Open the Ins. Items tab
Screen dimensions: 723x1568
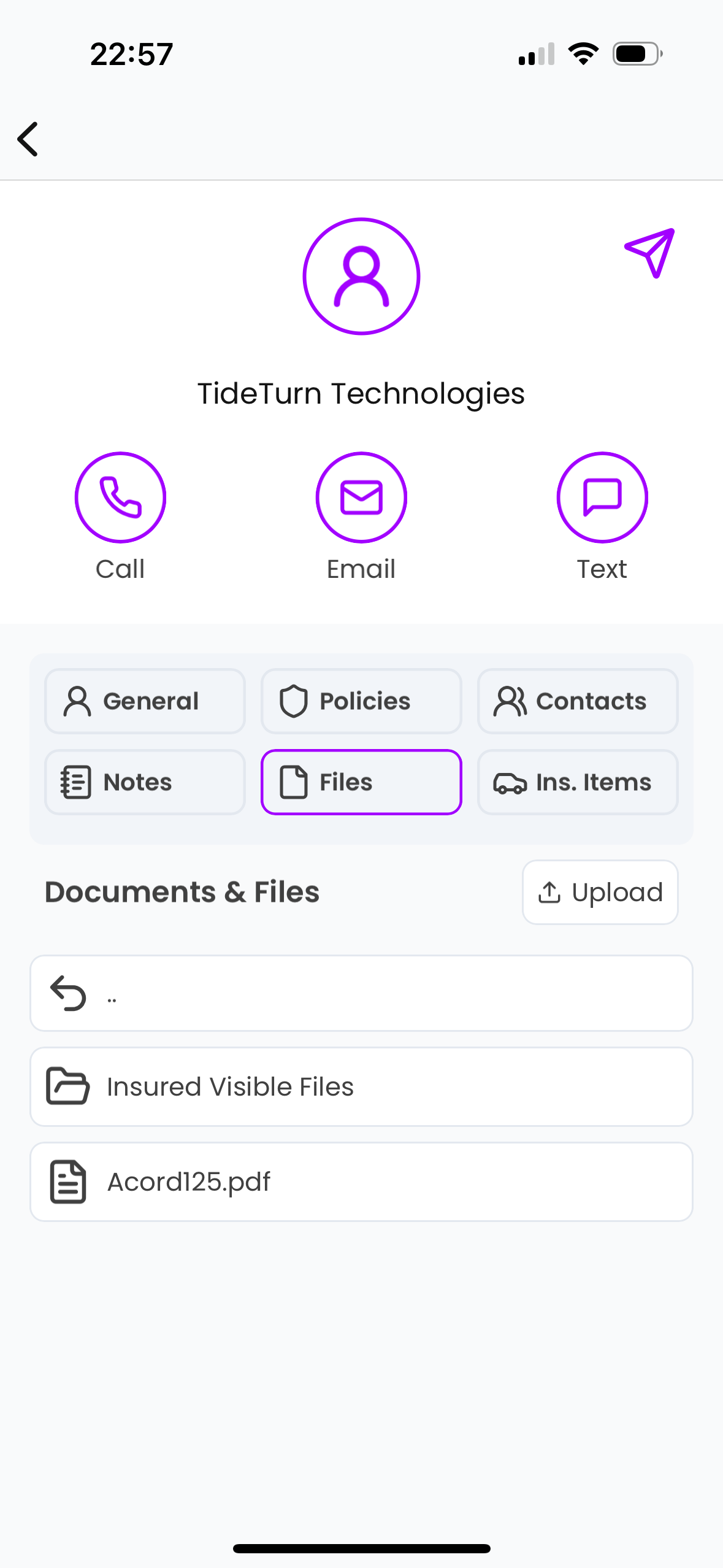[x=578, y=782]
